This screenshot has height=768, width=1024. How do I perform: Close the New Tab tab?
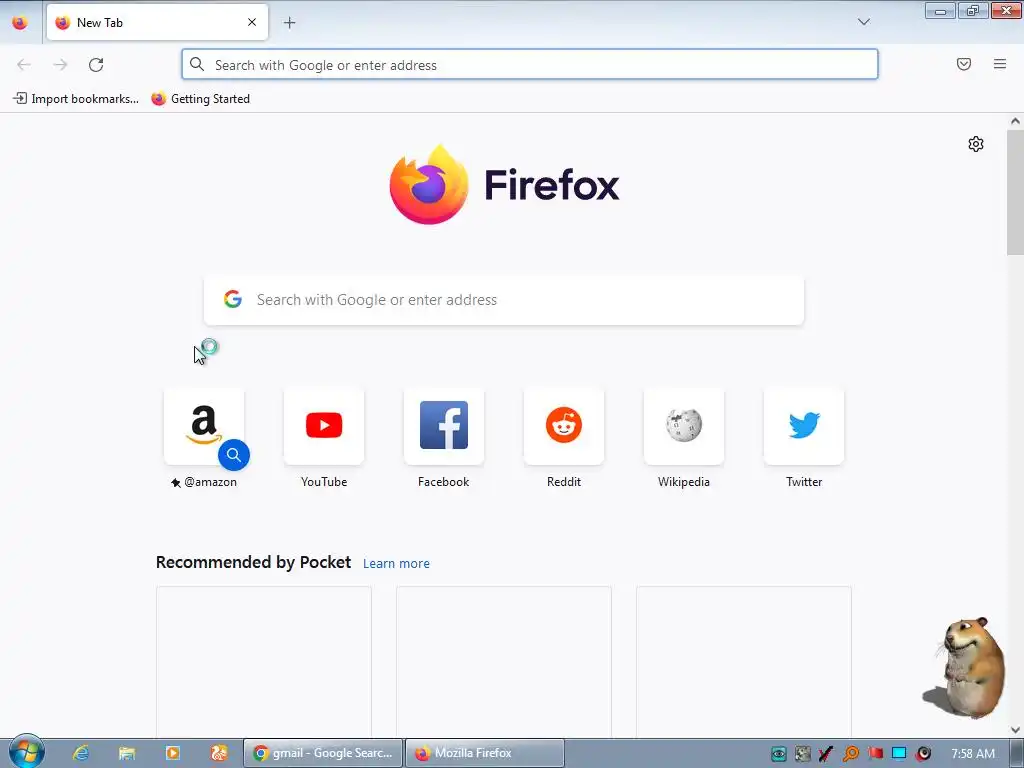tap(252, 22)
